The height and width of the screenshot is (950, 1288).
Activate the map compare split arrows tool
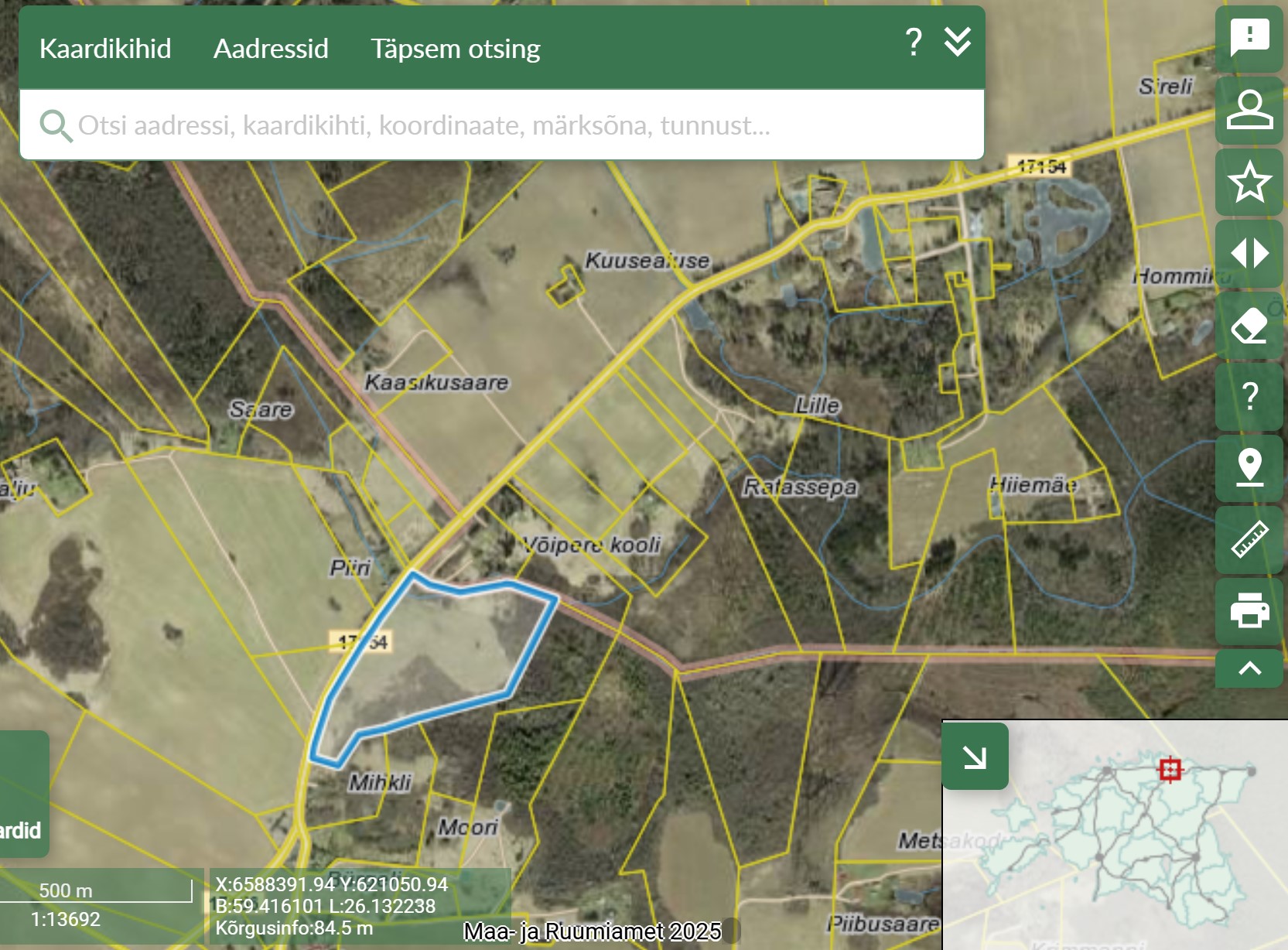click(x=1249, y=254)
